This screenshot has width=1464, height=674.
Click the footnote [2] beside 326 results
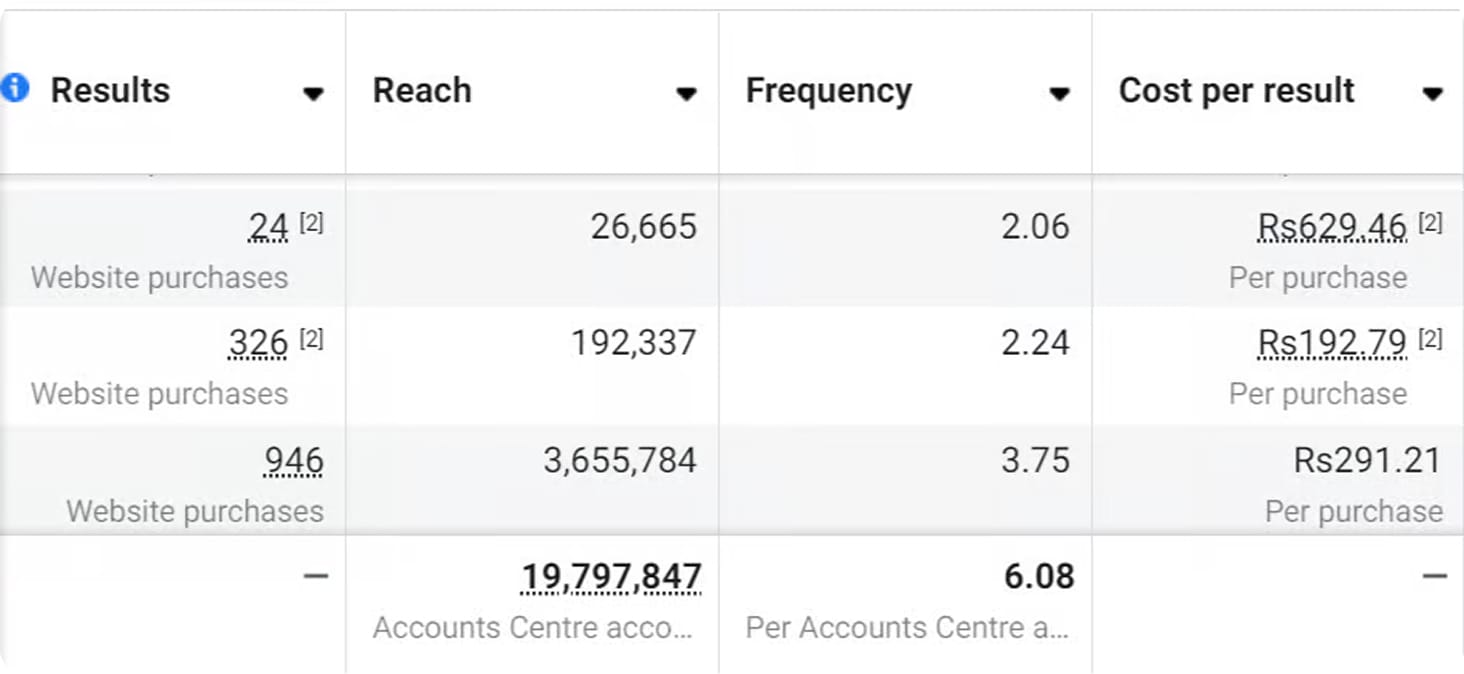(x=311, y=339)
